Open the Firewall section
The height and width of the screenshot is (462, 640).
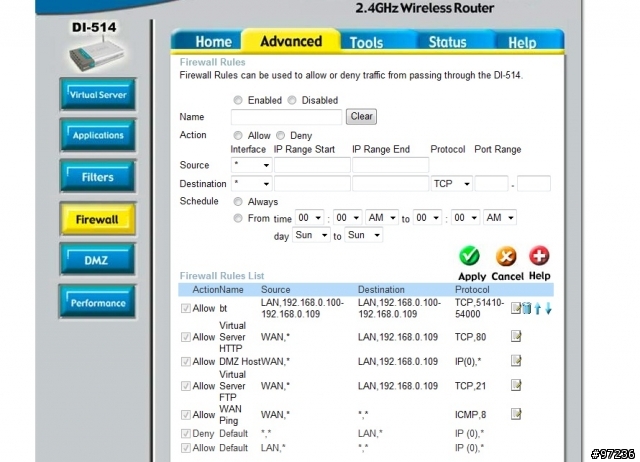pos(98,219)
